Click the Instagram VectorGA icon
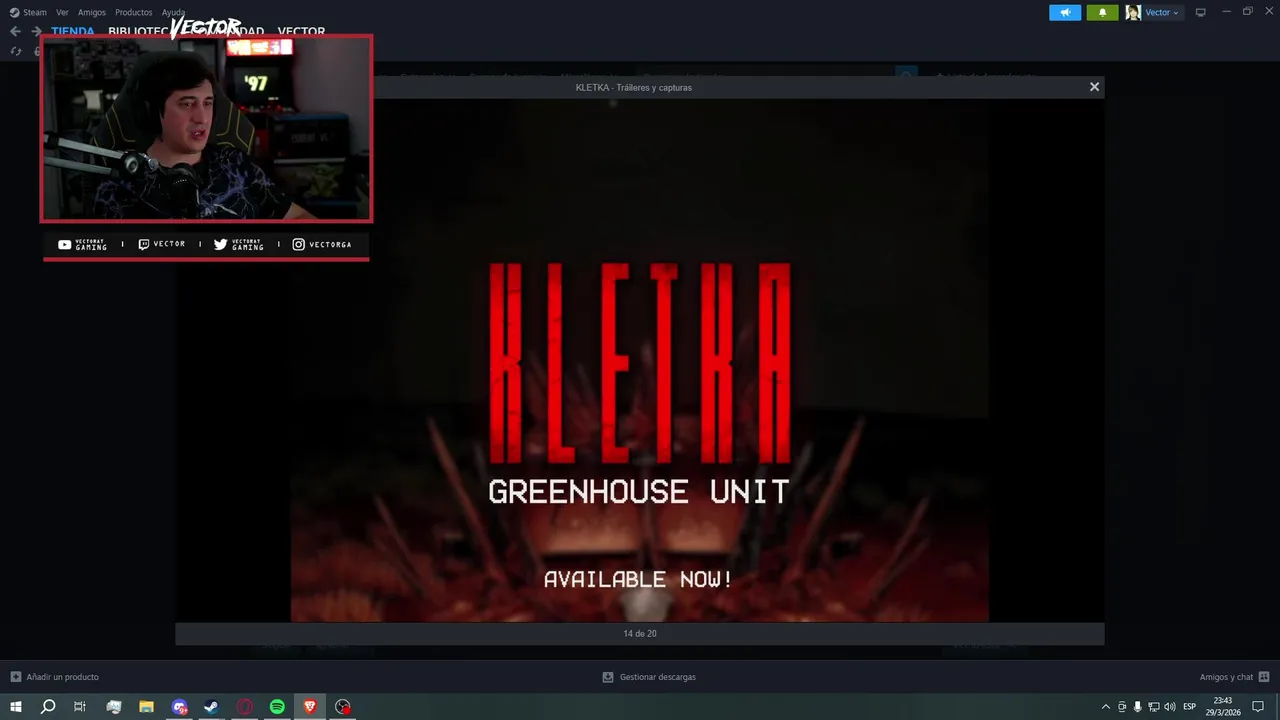1280x720 pixels. pyautogui.click(x=298, y=244)
